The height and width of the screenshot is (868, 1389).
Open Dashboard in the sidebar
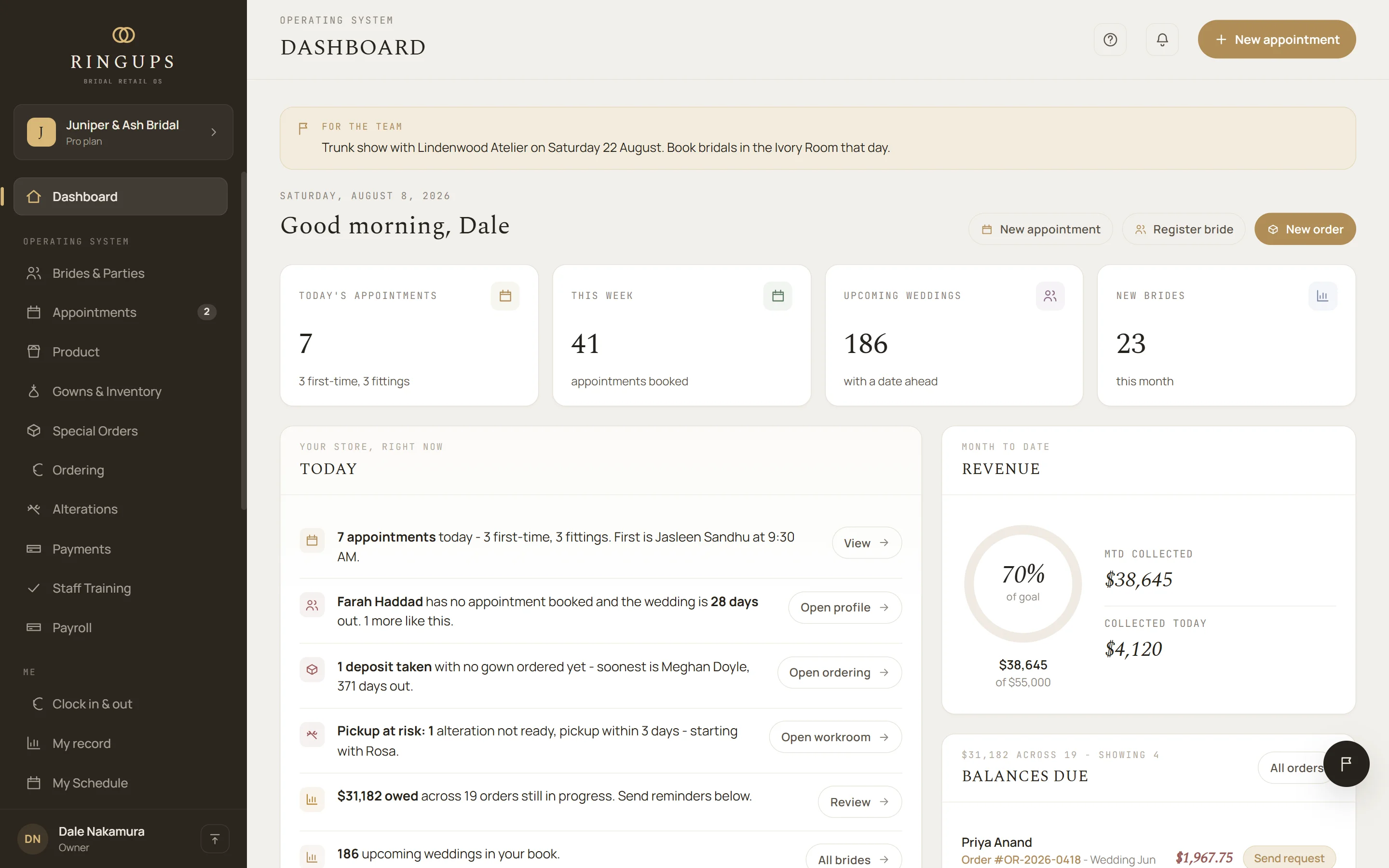[121, 196]
